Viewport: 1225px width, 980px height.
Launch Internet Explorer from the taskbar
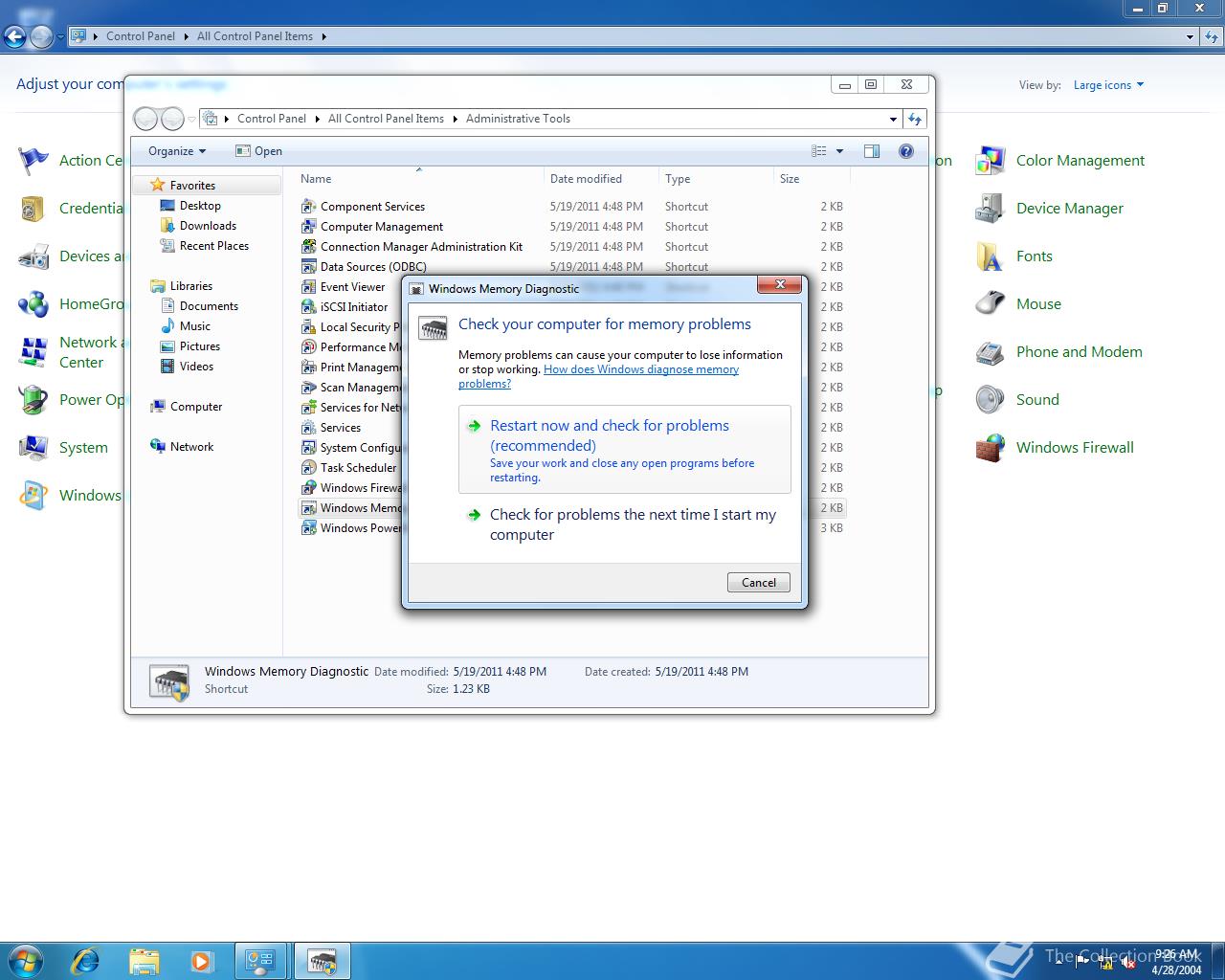[x=86, y=961]
